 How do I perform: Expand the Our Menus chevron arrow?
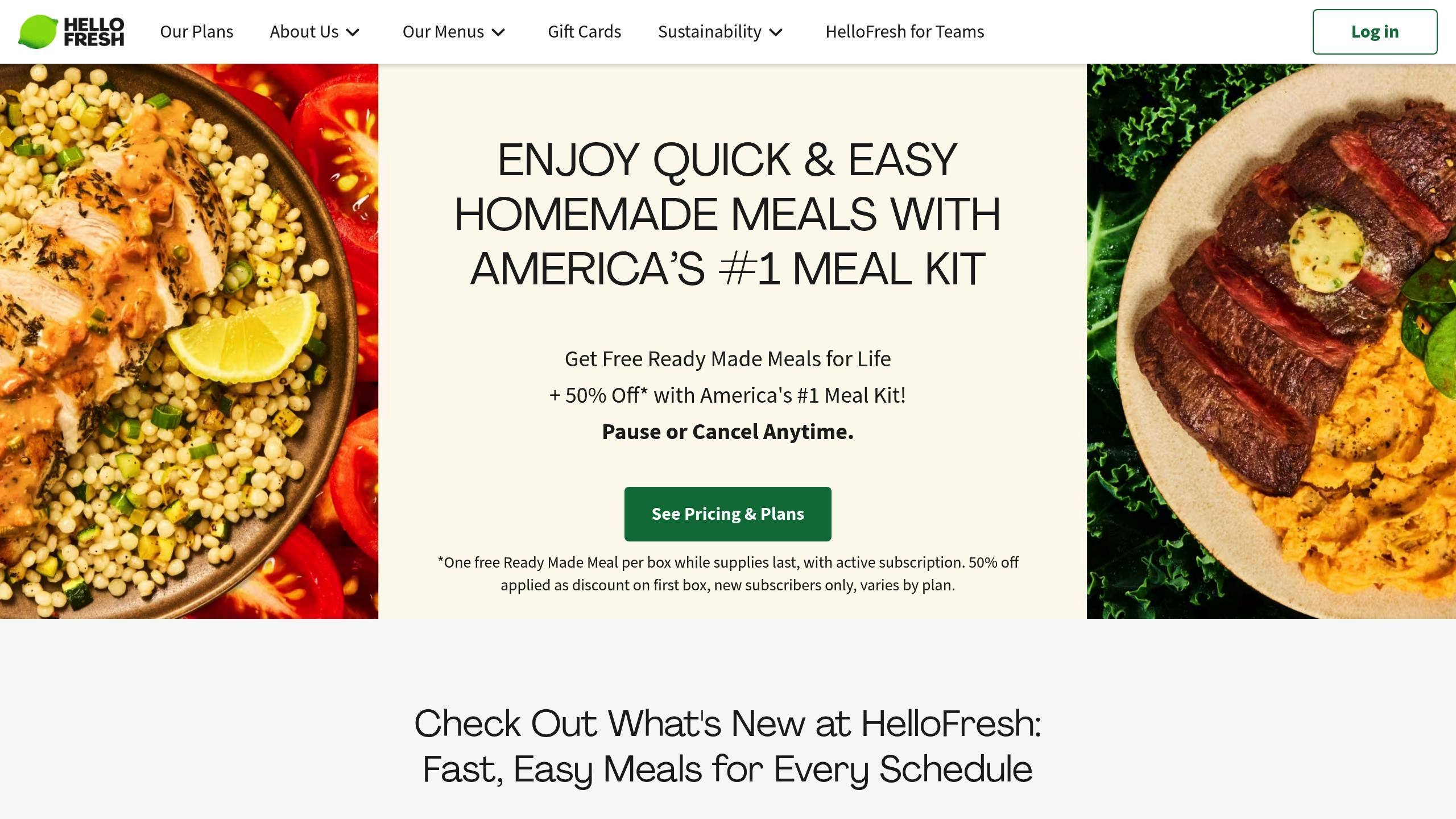[x=498, y=32]
